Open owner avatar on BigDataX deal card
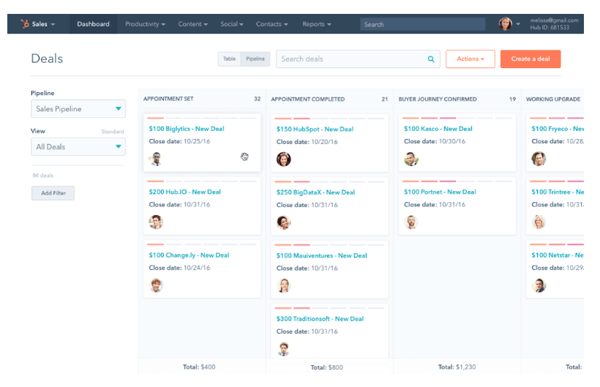This screenshot has width=600, height=387. [284, 222]
